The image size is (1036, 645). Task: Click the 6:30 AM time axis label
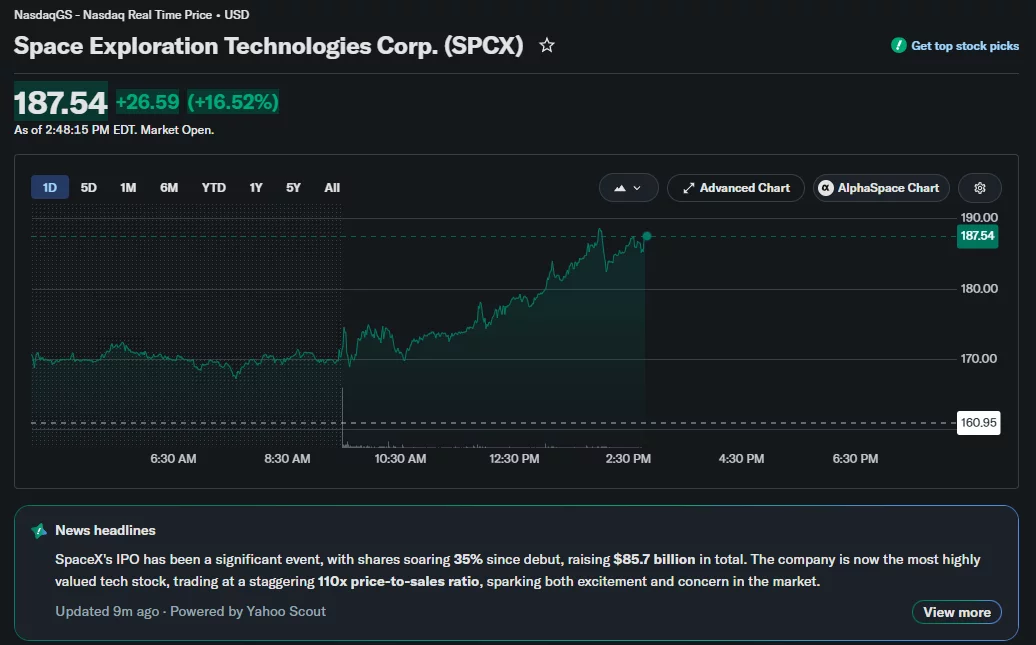[x=173, y=459]
